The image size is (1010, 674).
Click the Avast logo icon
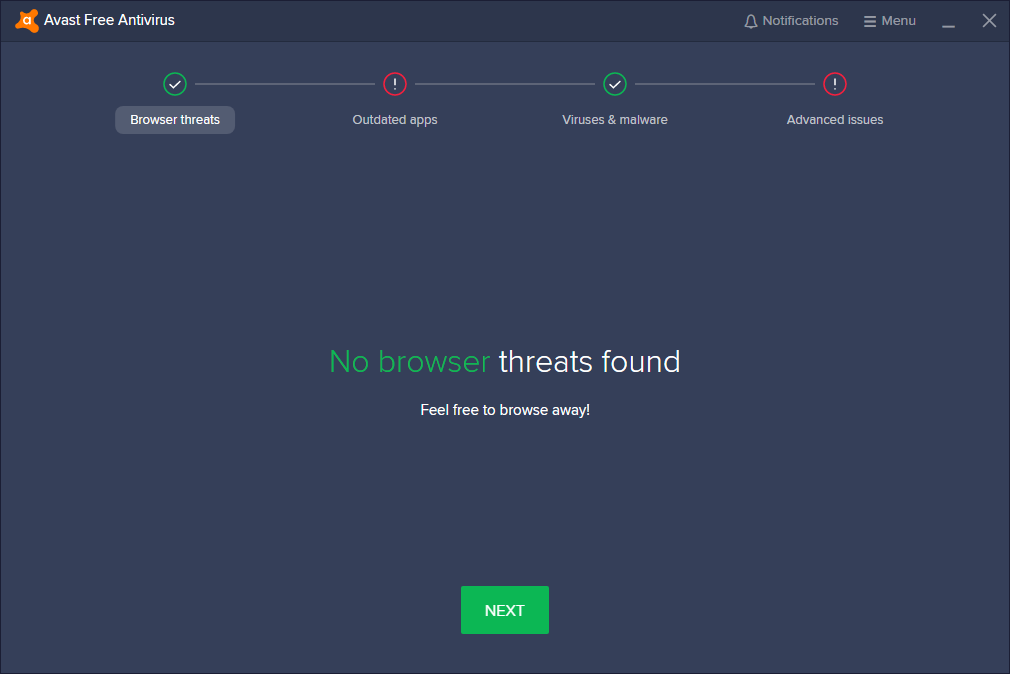[27, 21]
